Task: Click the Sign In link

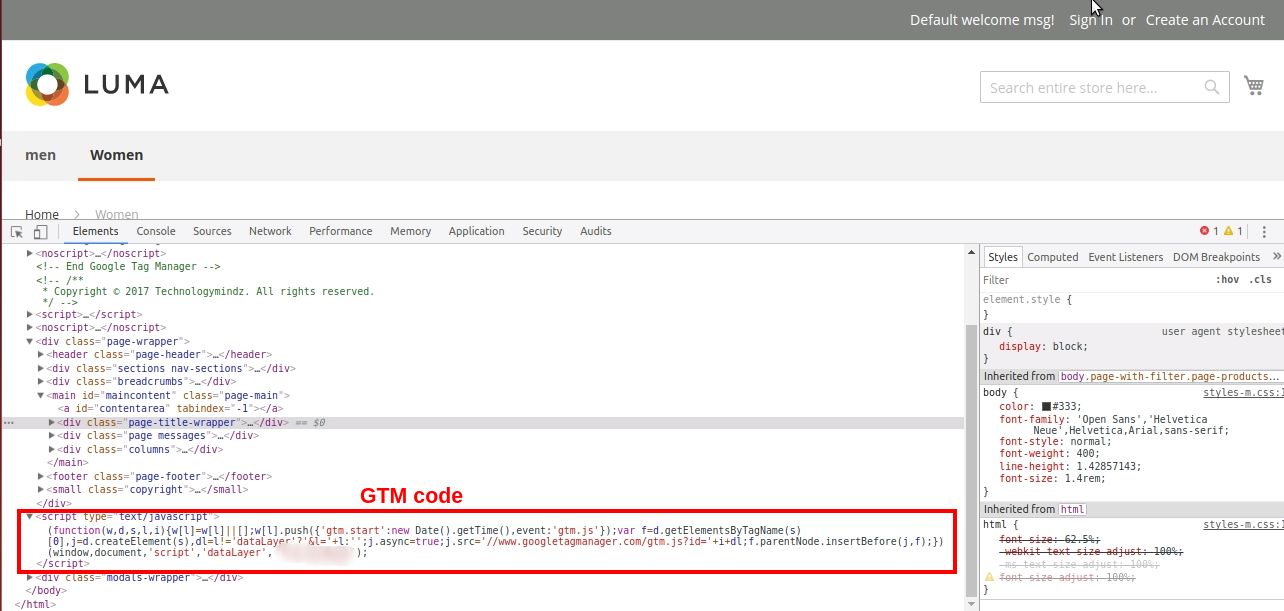Action: pyautogui.click(x=1090, y=20)
